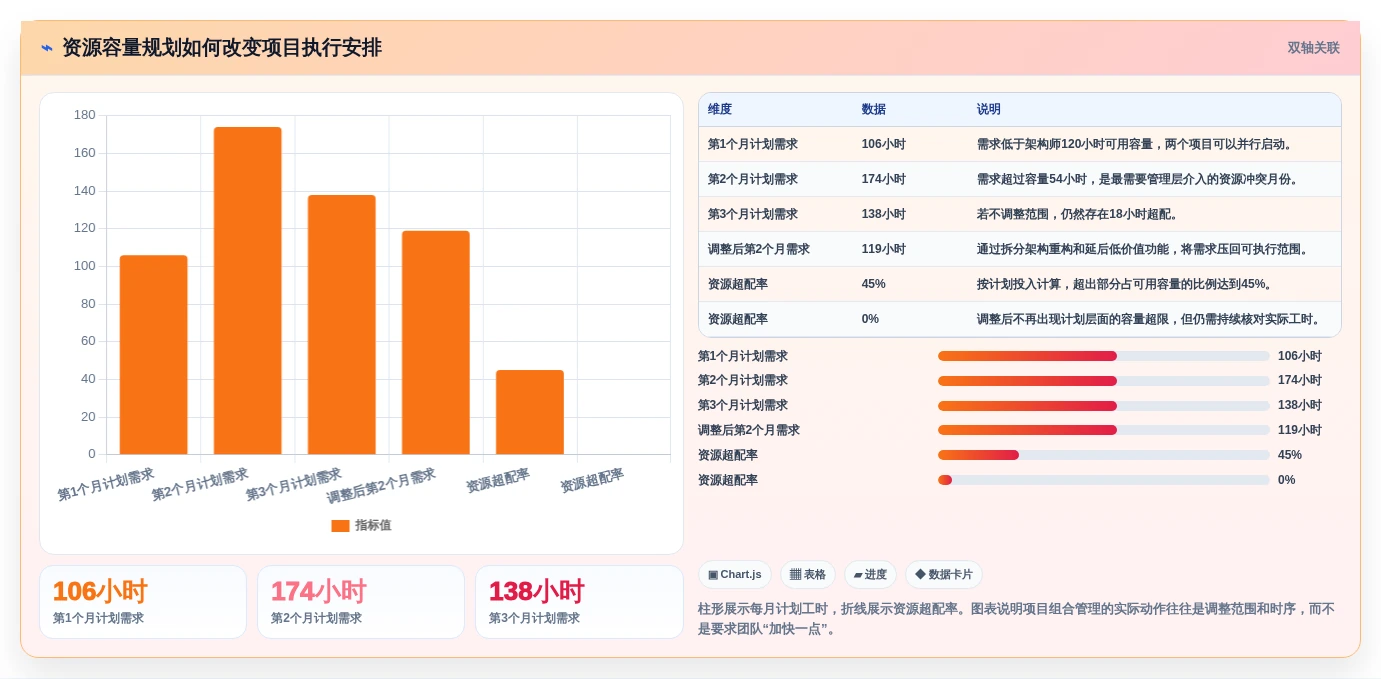Click the 0% 资源超配率 progress bar
Screen dimensions: 1381x679
(1104, 480)
